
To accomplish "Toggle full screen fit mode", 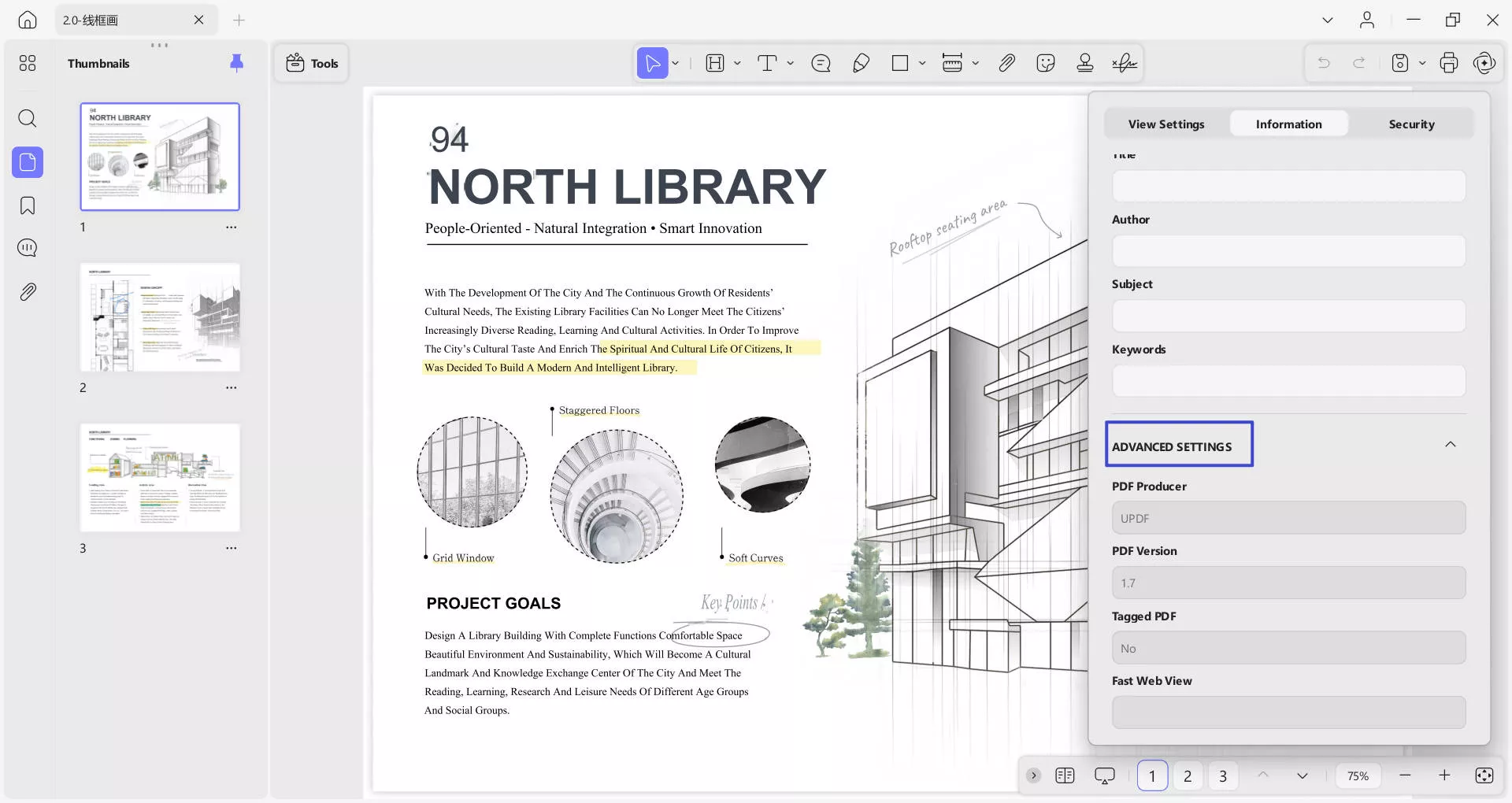I will pyautogui.click(x=1484, y=775).
